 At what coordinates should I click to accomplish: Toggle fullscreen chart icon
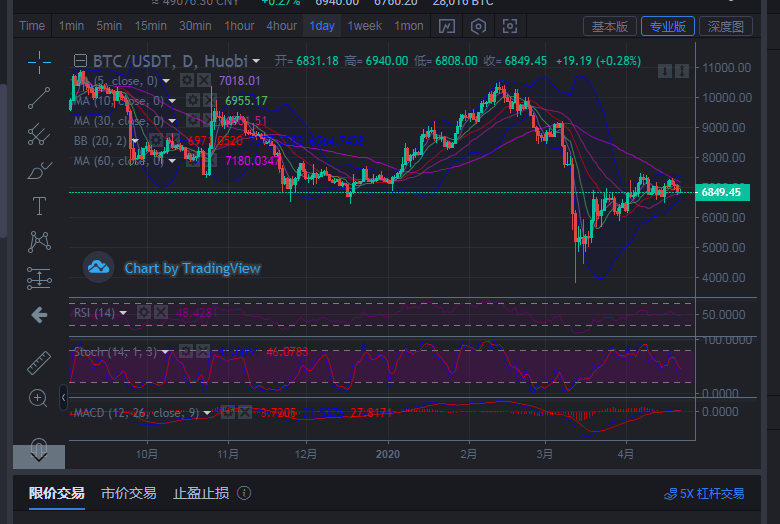510,26
